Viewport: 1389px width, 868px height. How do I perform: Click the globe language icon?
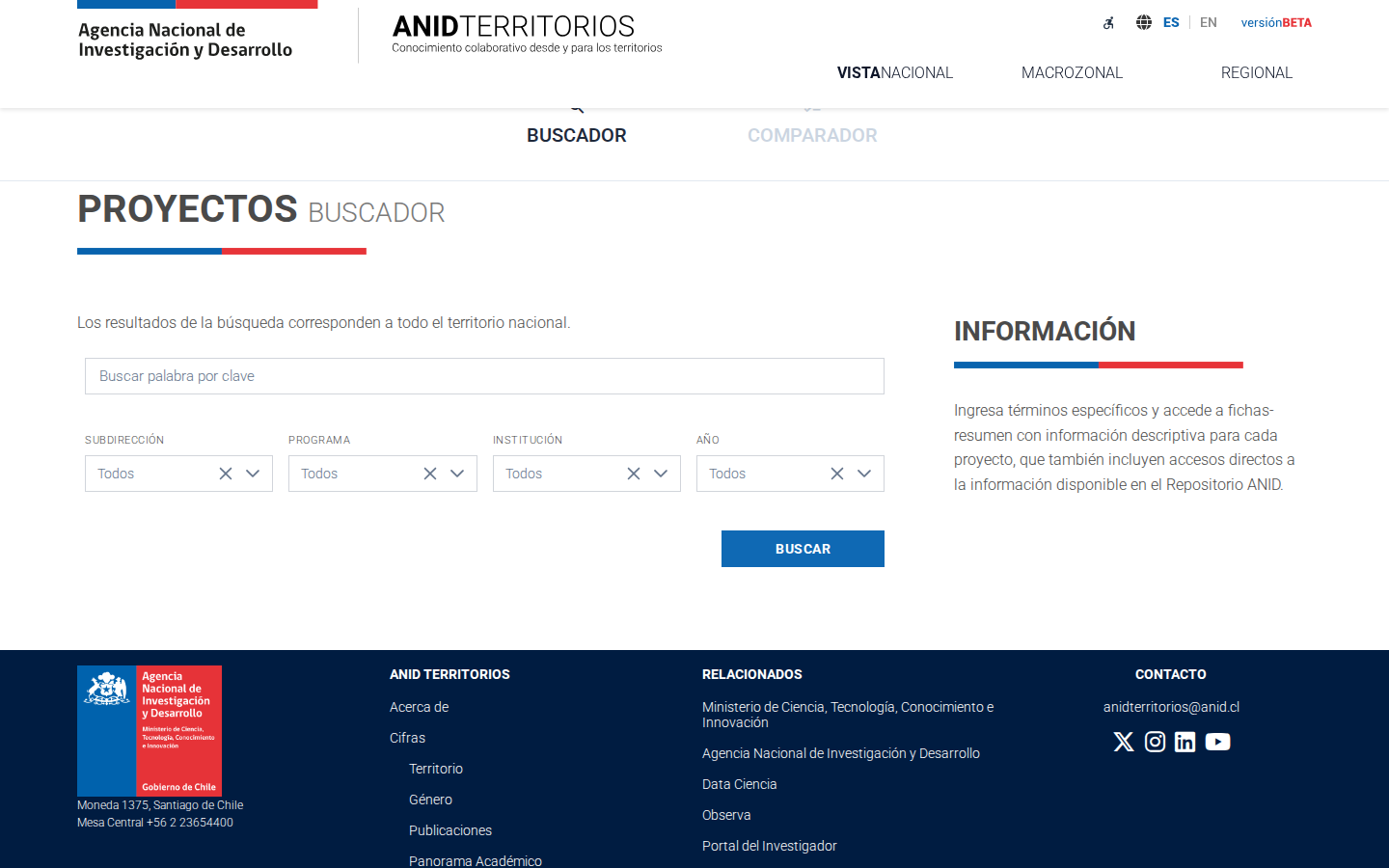pos(1144,22)
